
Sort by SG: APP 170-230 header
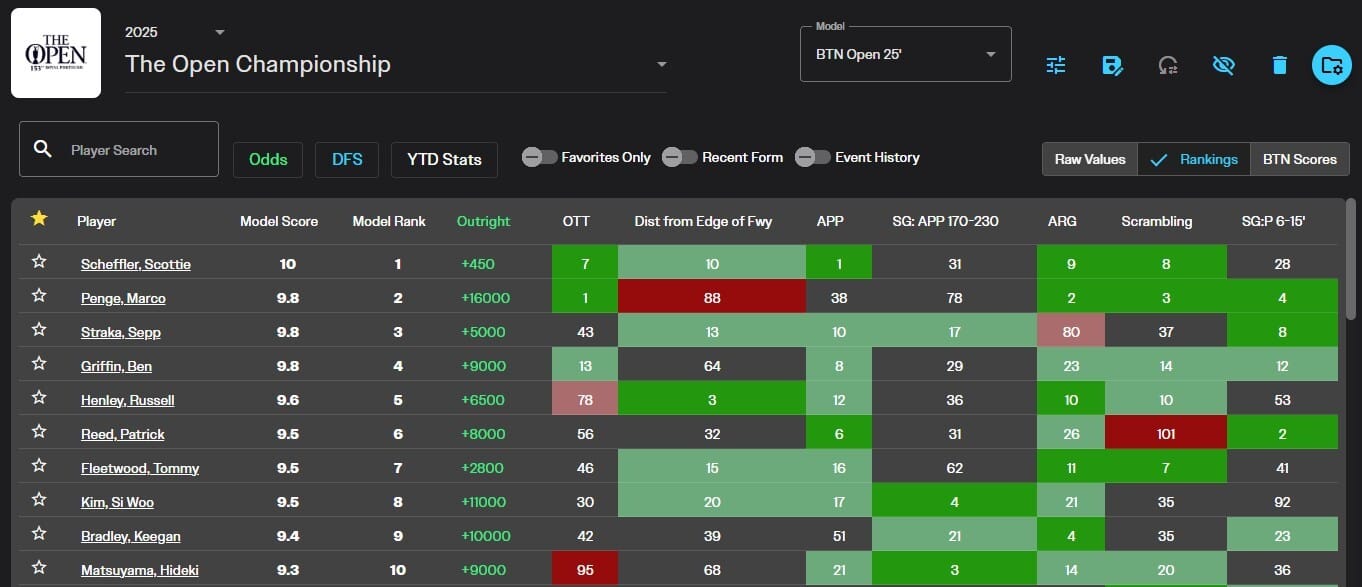click(945, 221)
